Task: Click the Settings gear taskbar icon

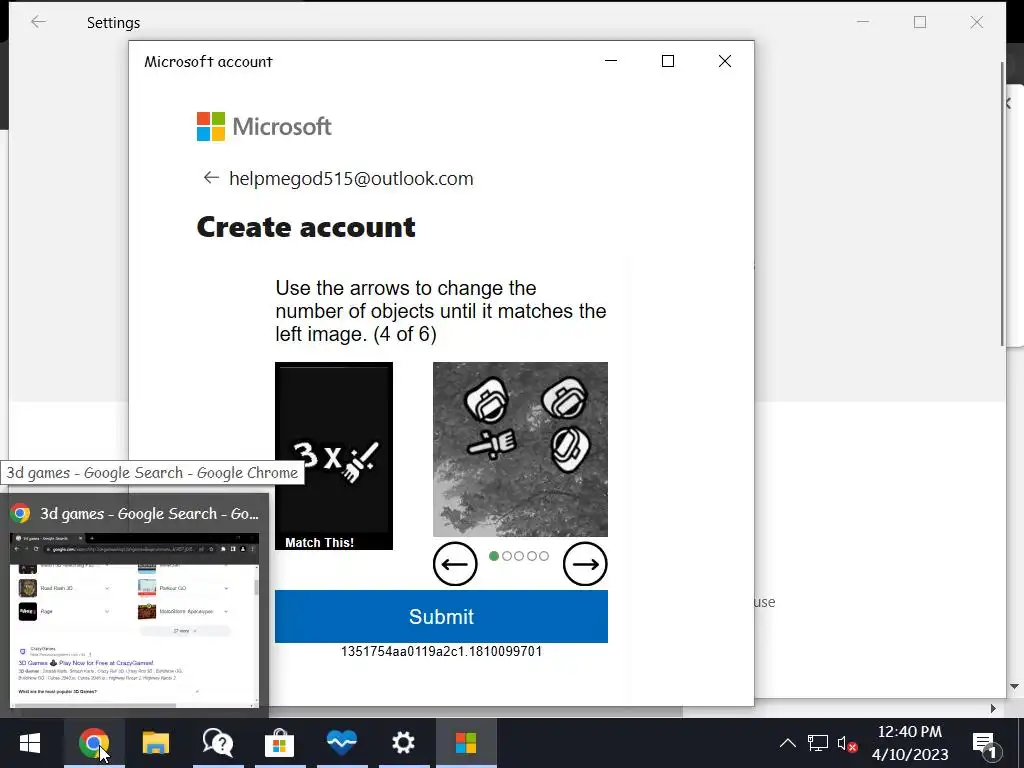Action: (403, 743)
